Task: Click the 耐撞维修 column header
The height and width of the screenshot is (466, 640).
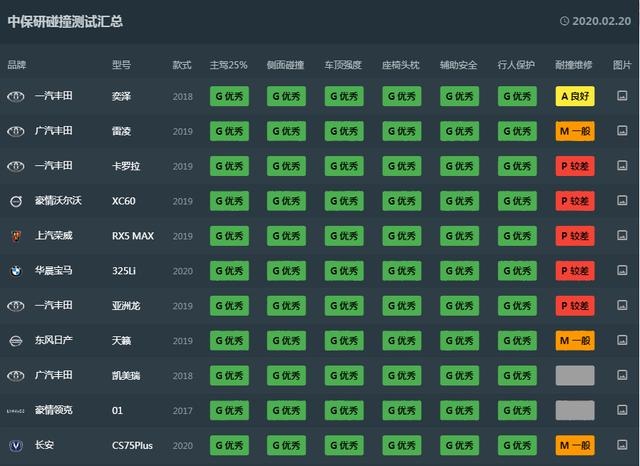Action: (574, 65)
